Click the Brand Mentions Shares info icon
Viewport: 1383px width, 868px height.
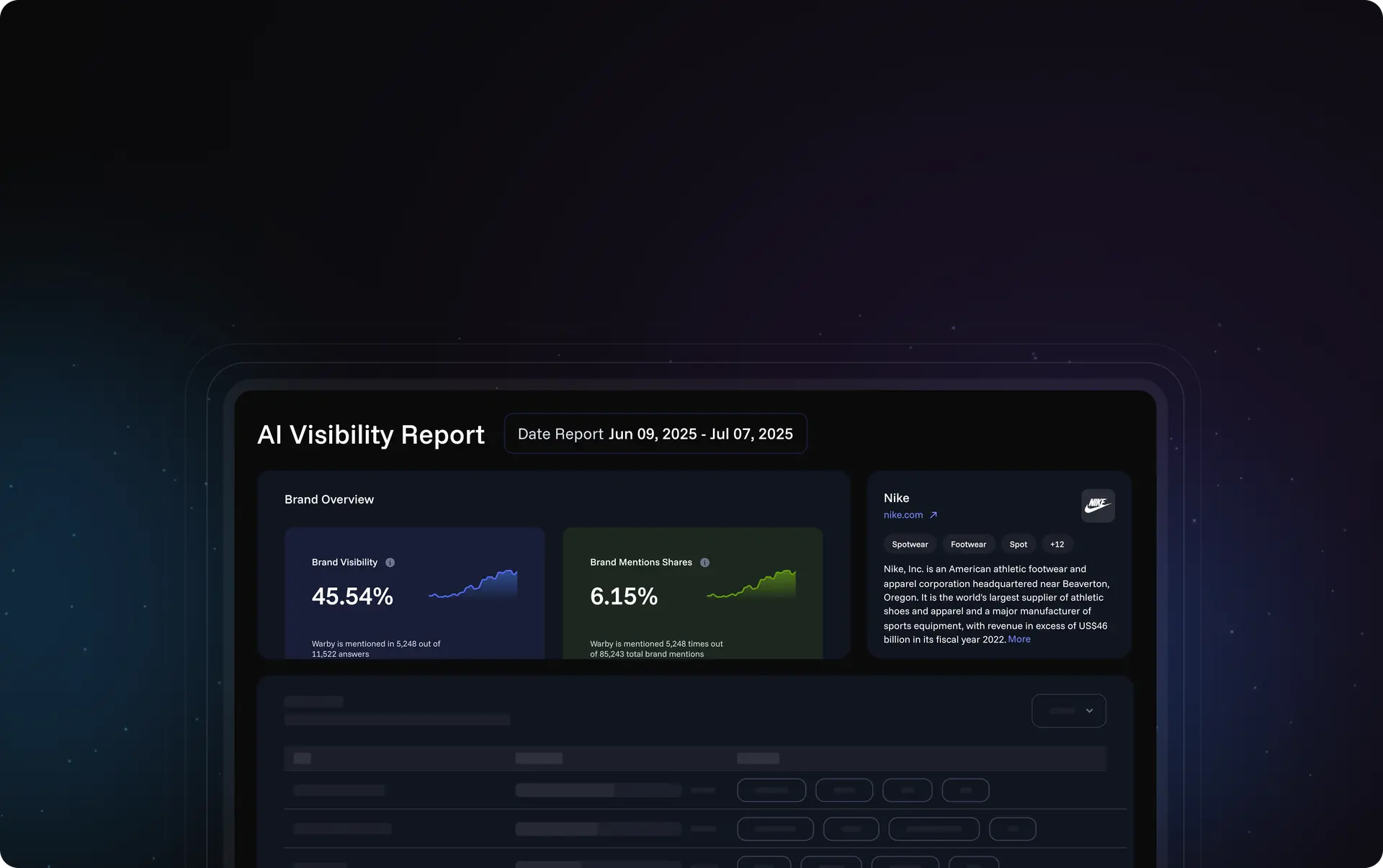pyautogui.click(x=704, y=563)
